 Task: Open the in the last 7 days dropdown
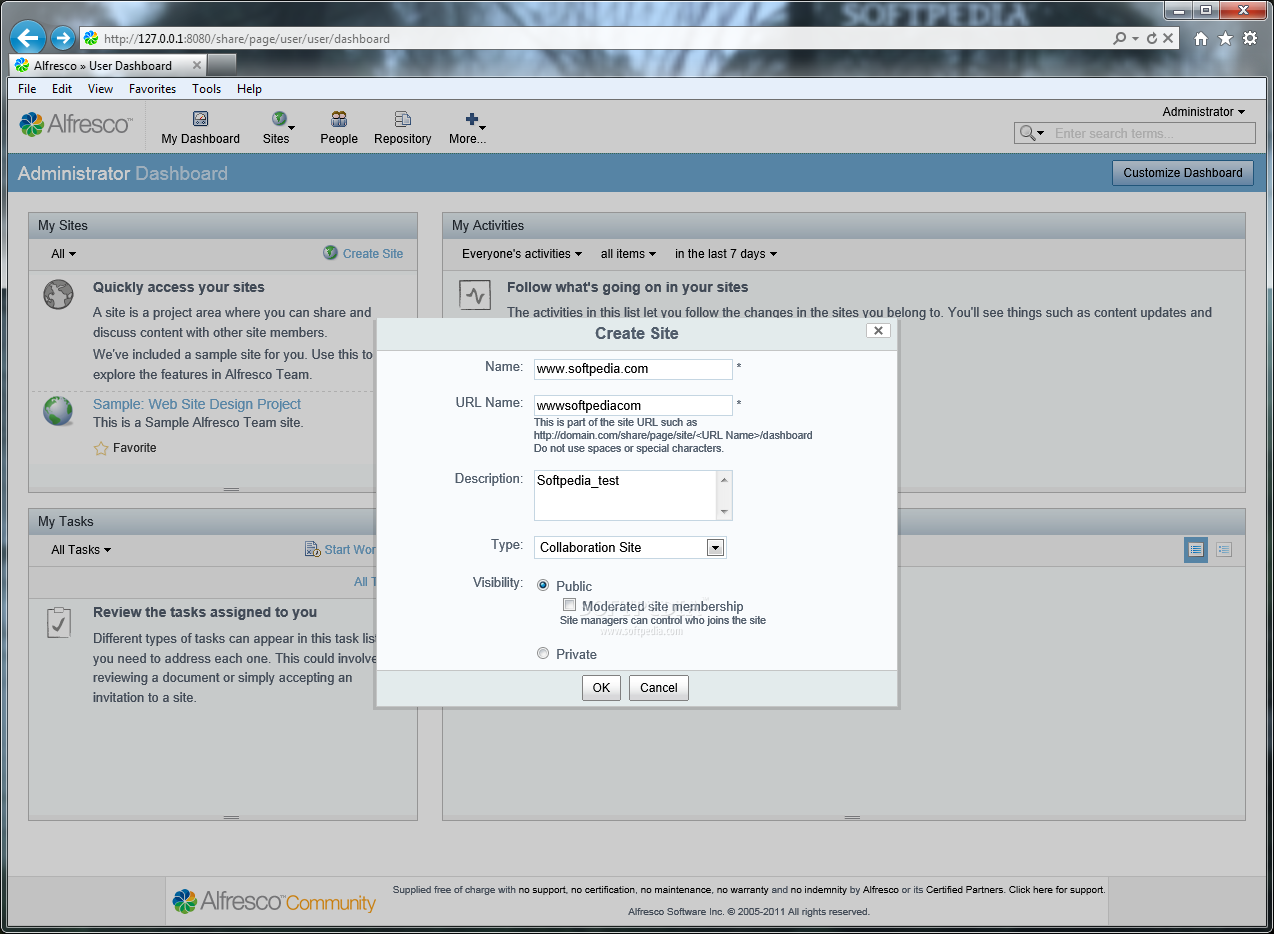coord(725,254)
